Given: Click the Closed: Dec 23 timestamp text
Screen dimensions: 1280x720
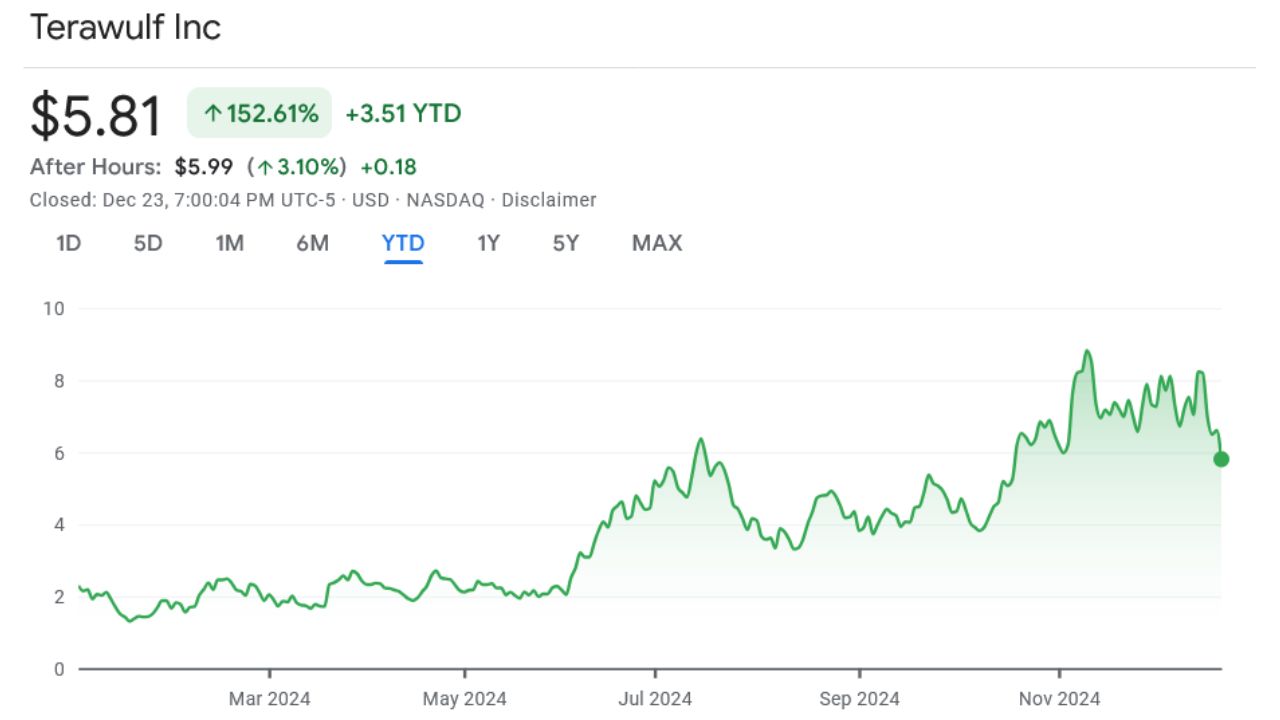Looking at the screenshot, I should pyautogui.click(x=182, y=200).
